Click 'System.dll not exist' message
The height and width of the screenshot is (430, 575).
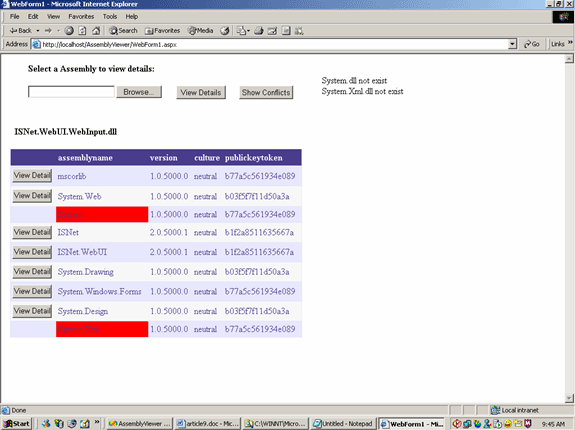click(354, 81)
